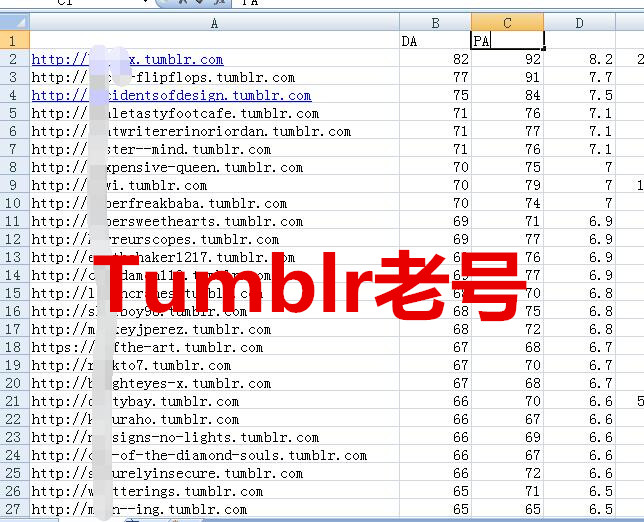
Task: Select column B header
Action: tap(435, 23)
